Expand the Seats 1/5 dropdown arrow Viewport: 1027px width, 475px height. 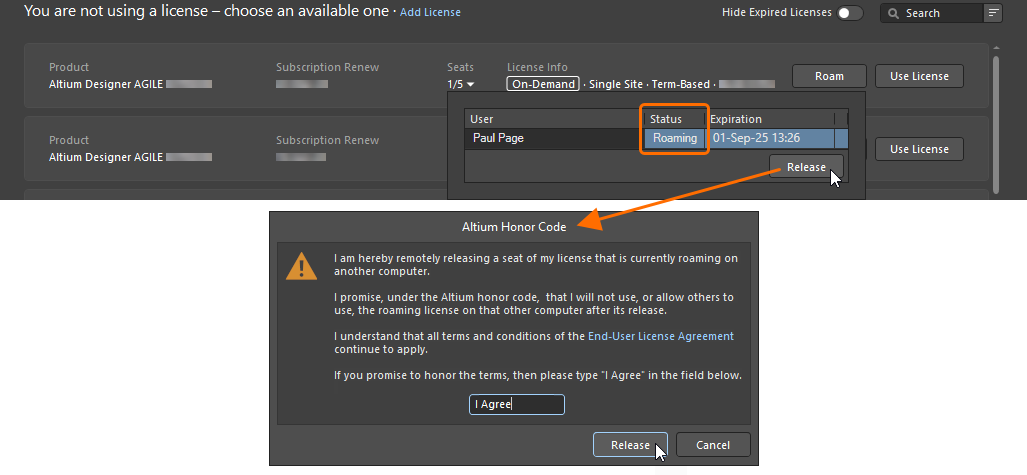point(470,85)
